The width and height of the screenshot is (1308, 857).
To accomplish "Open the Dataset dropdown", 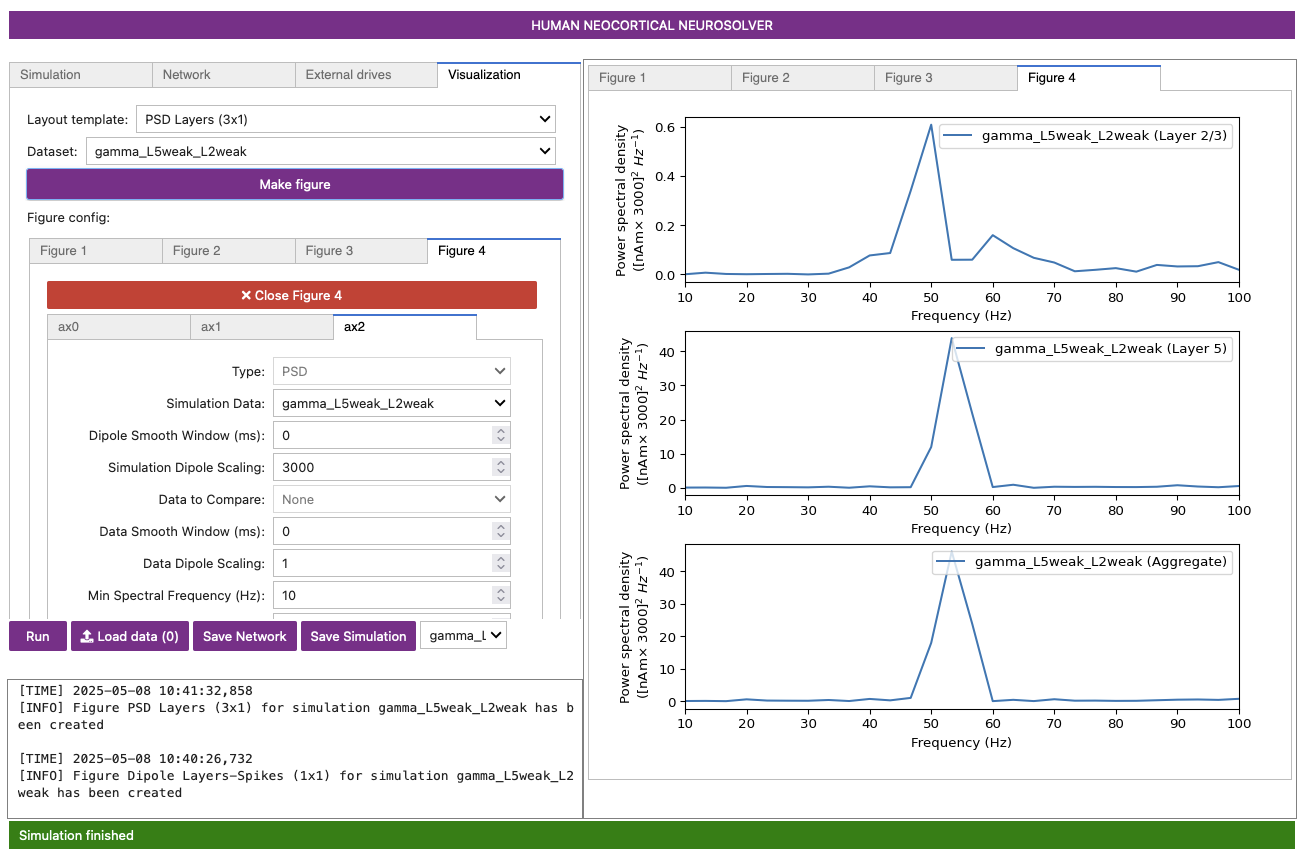I will (320, 151).
